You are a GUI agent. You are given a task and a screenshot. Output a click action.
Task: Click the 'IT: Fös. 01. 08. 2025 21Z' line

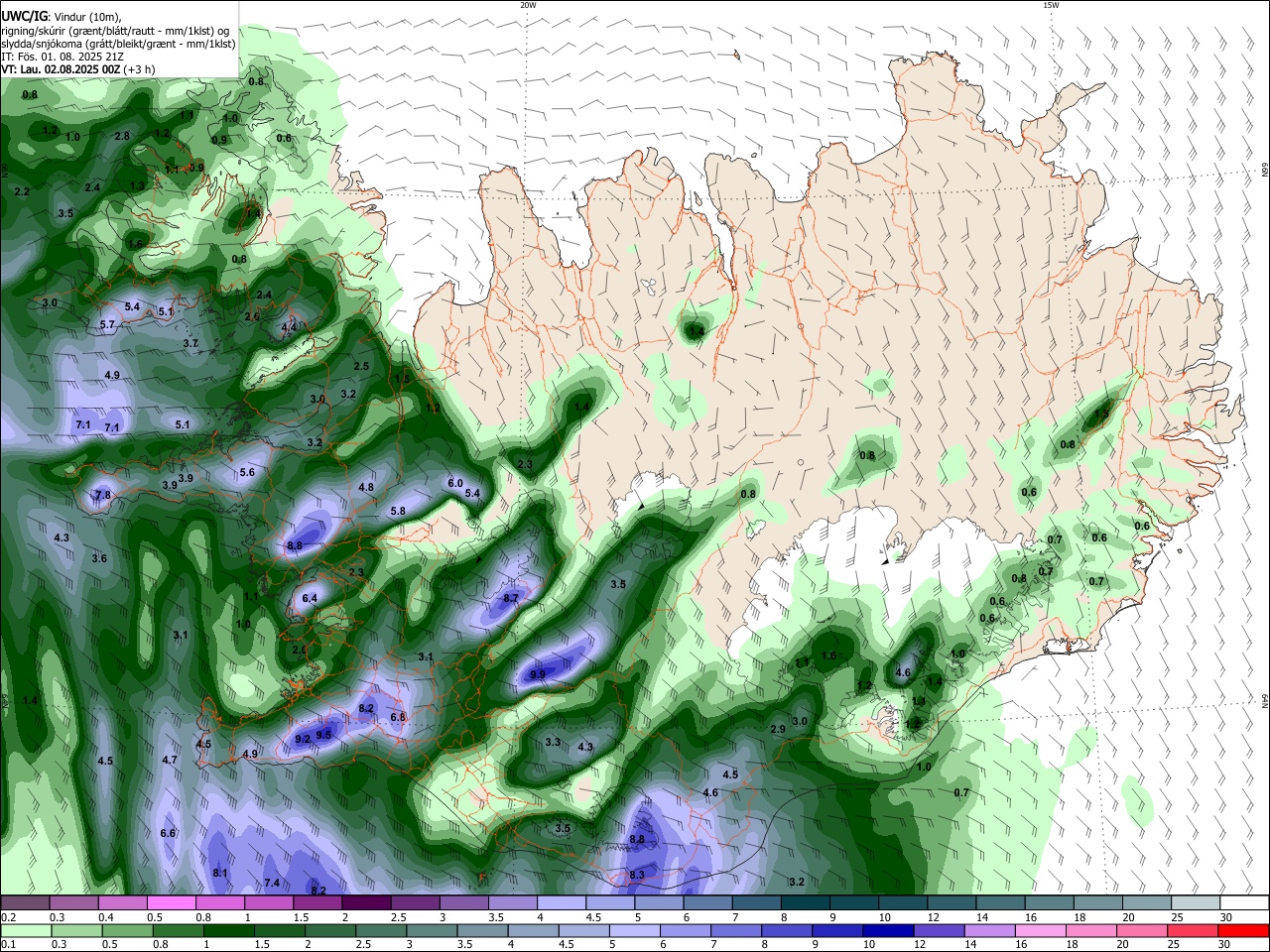pyautogui.click(x=62, y=57)
